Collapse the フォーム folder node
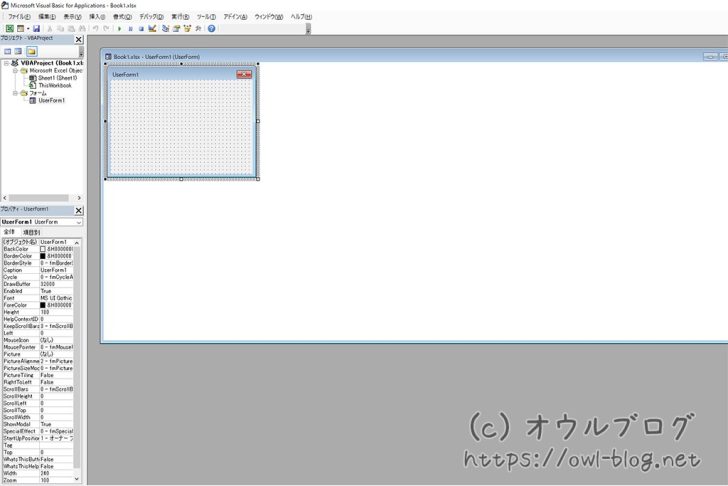The height and width of the screenshot is (486, 728). (x=15, y=93)
